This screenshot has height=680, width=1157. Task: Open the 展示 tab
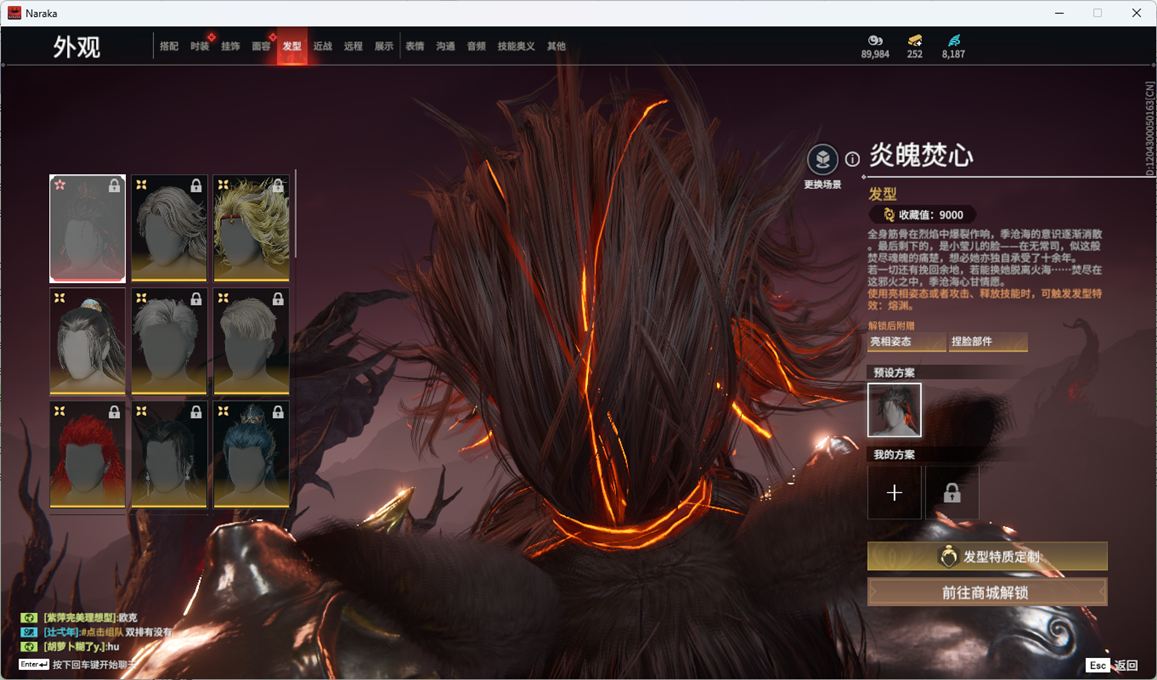pyautogui.click(x=384, y=46)
